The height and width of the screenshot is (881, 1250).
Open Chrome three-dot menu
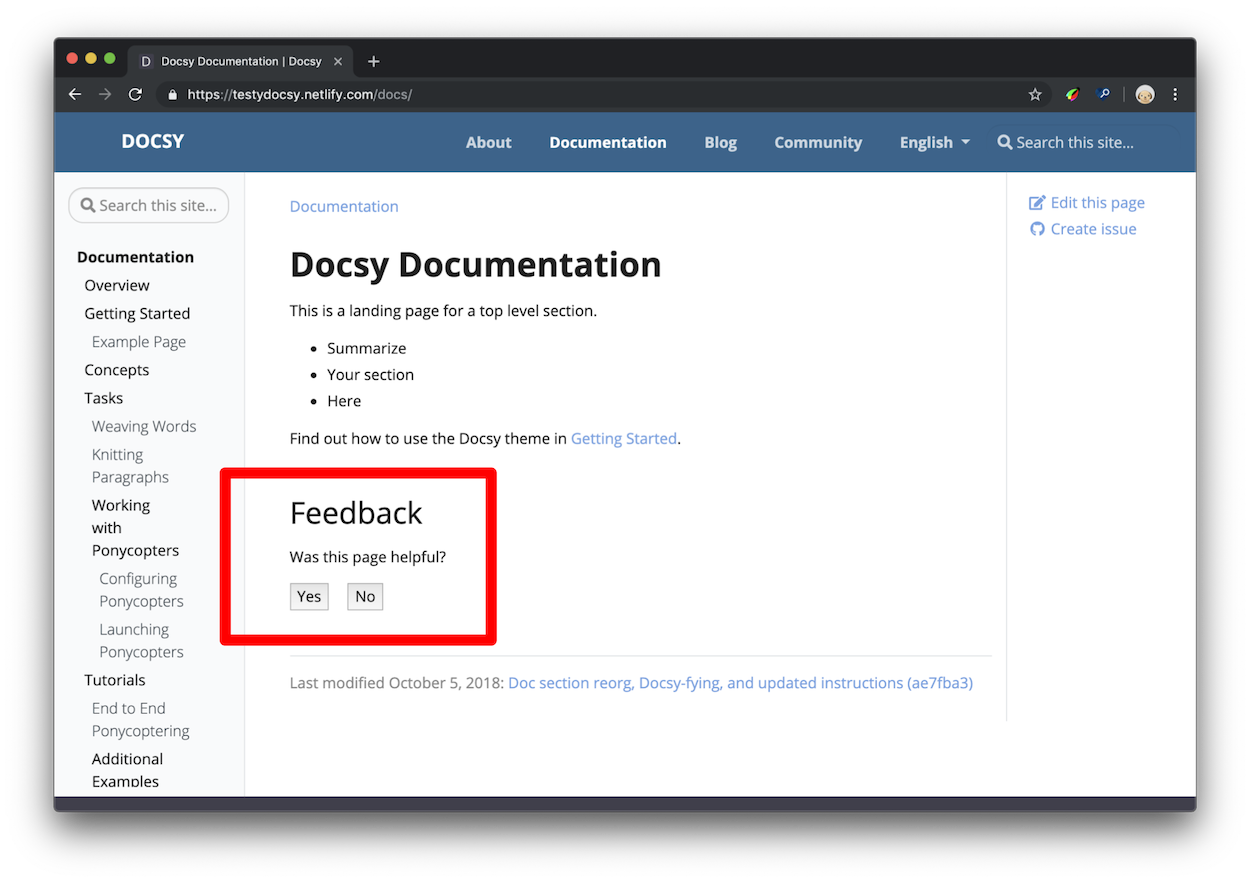point(1175,94)
